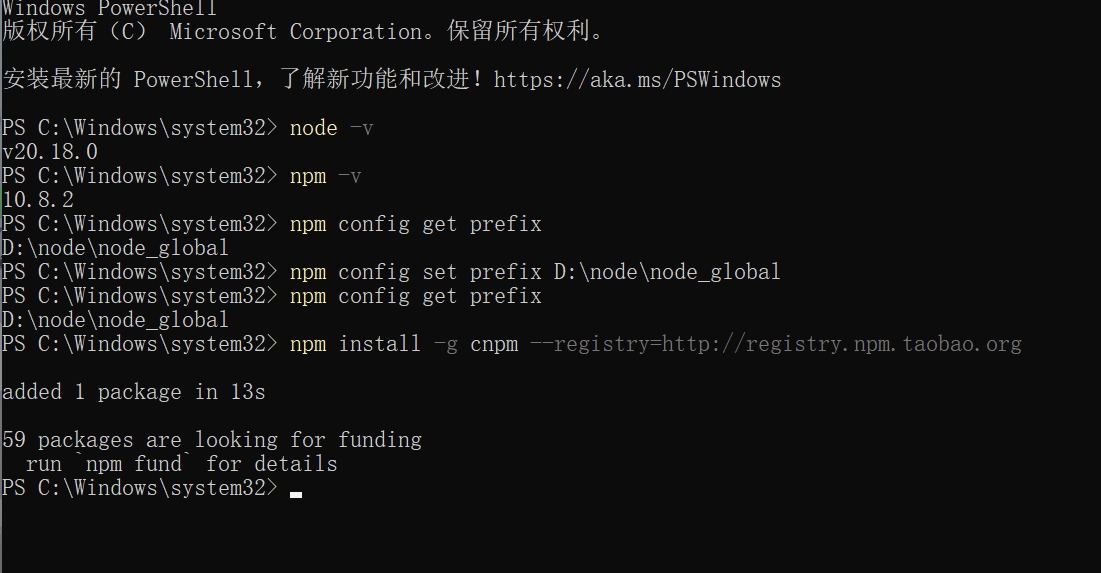
Task: Click the '安装最新的 PowerShell' notice text
Action: (x=128, y=79)
